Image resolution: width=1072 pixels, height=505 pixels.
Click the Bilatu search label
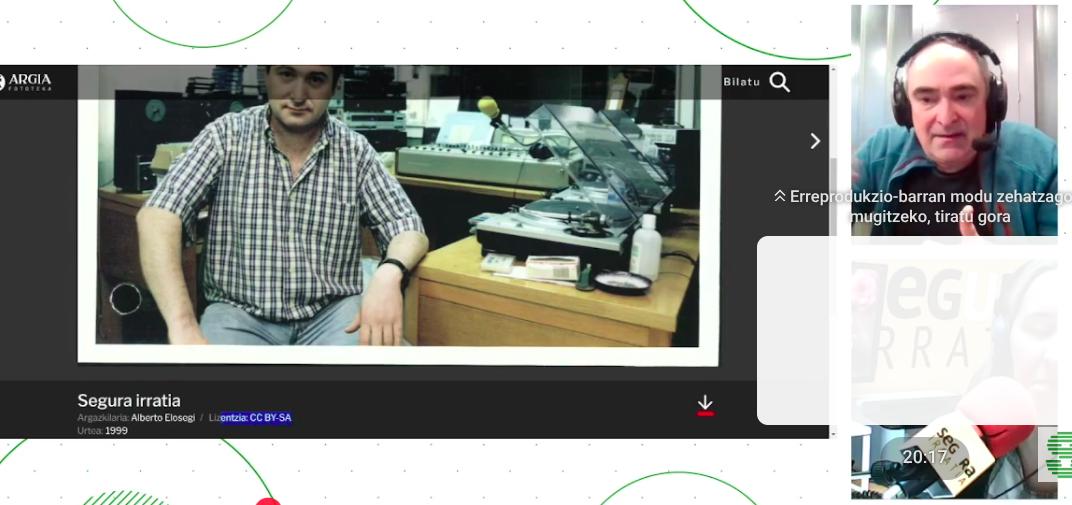pos(741,82)
